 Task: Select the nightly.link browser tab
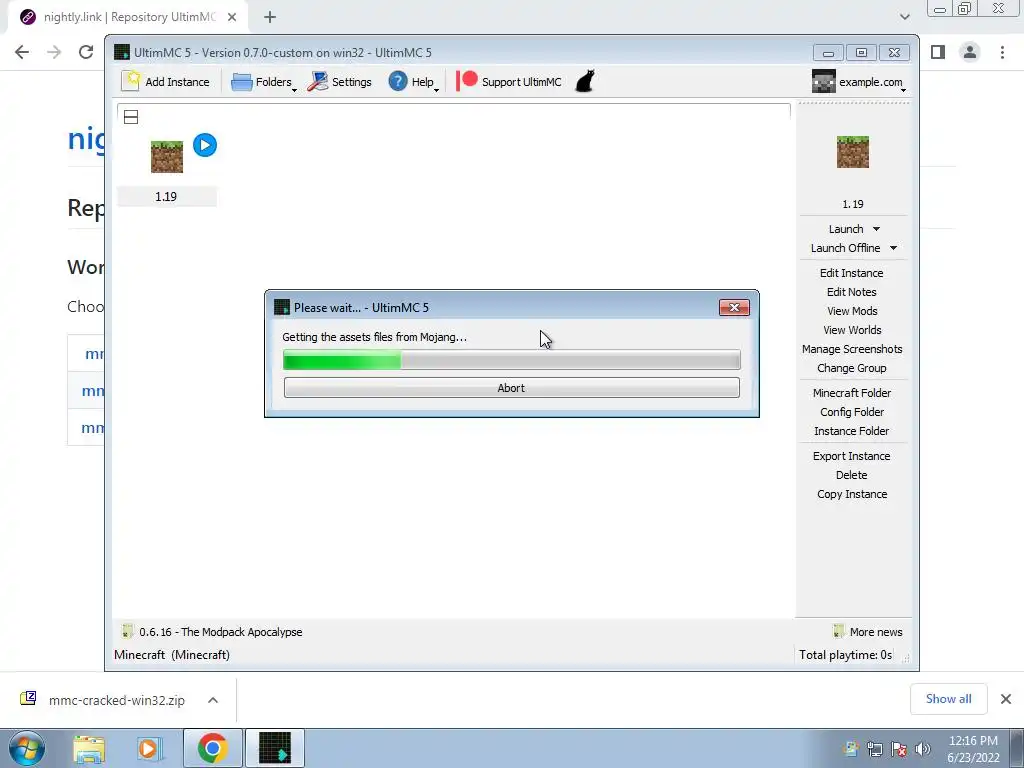pos(128,17)
